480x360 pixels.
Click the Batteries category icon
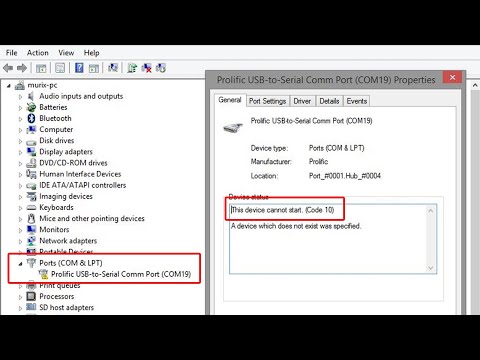31,107
